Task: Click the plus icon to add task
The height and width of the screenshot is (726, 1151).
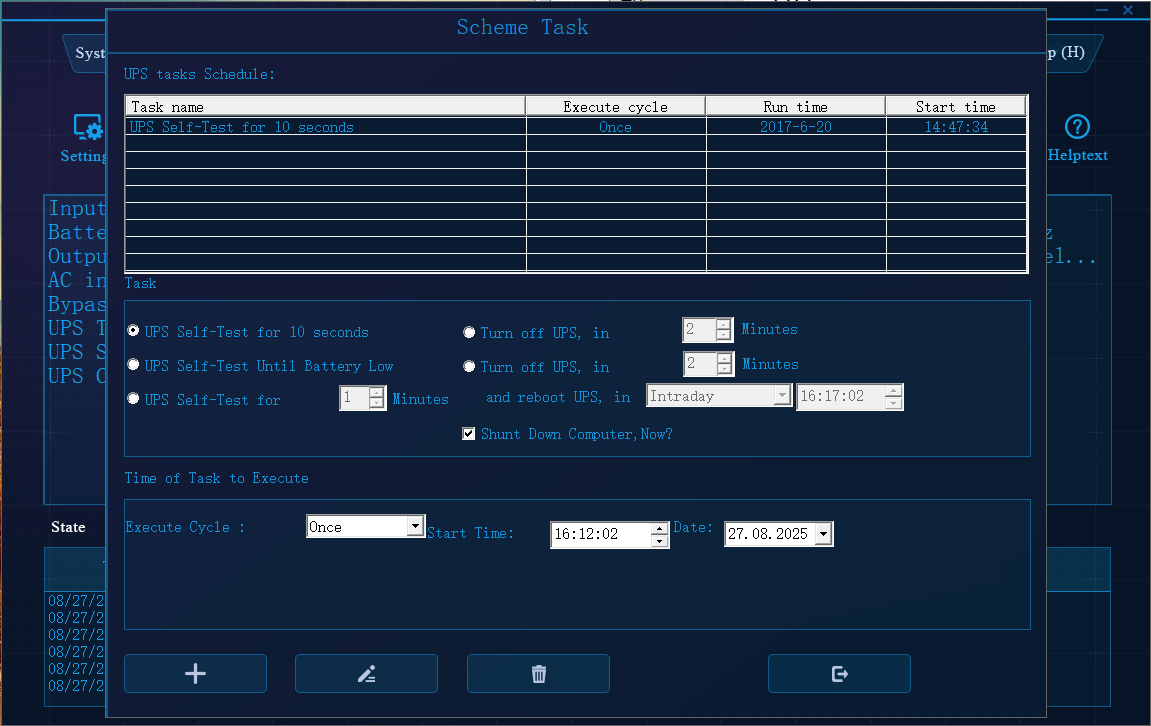Action: (195, 674)
